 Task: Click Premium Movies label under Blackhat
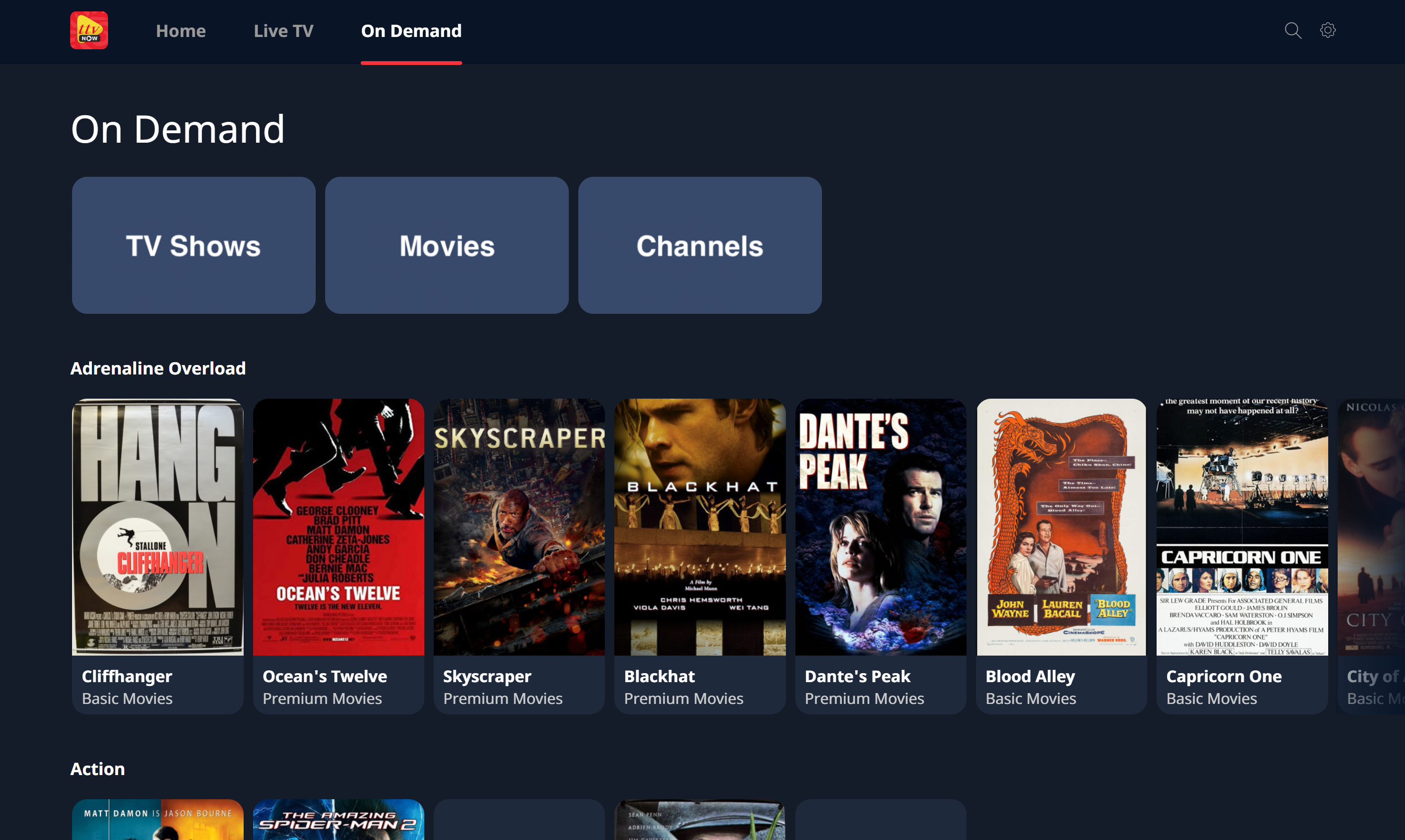(x=684, y=698)
